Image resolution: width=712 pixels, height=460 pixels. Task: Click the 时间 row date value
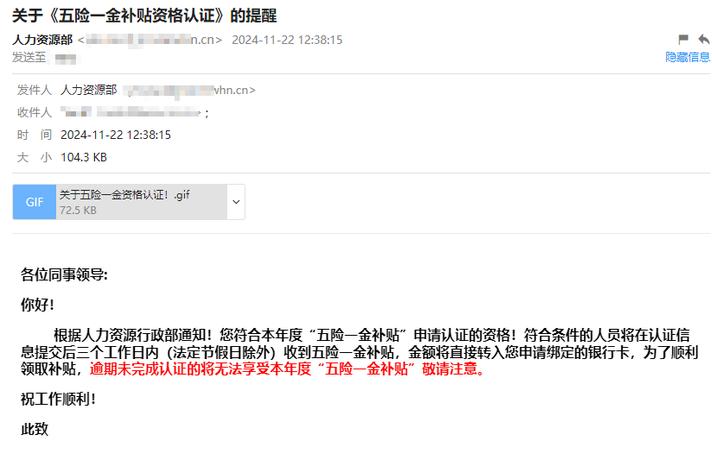point(115,135)
